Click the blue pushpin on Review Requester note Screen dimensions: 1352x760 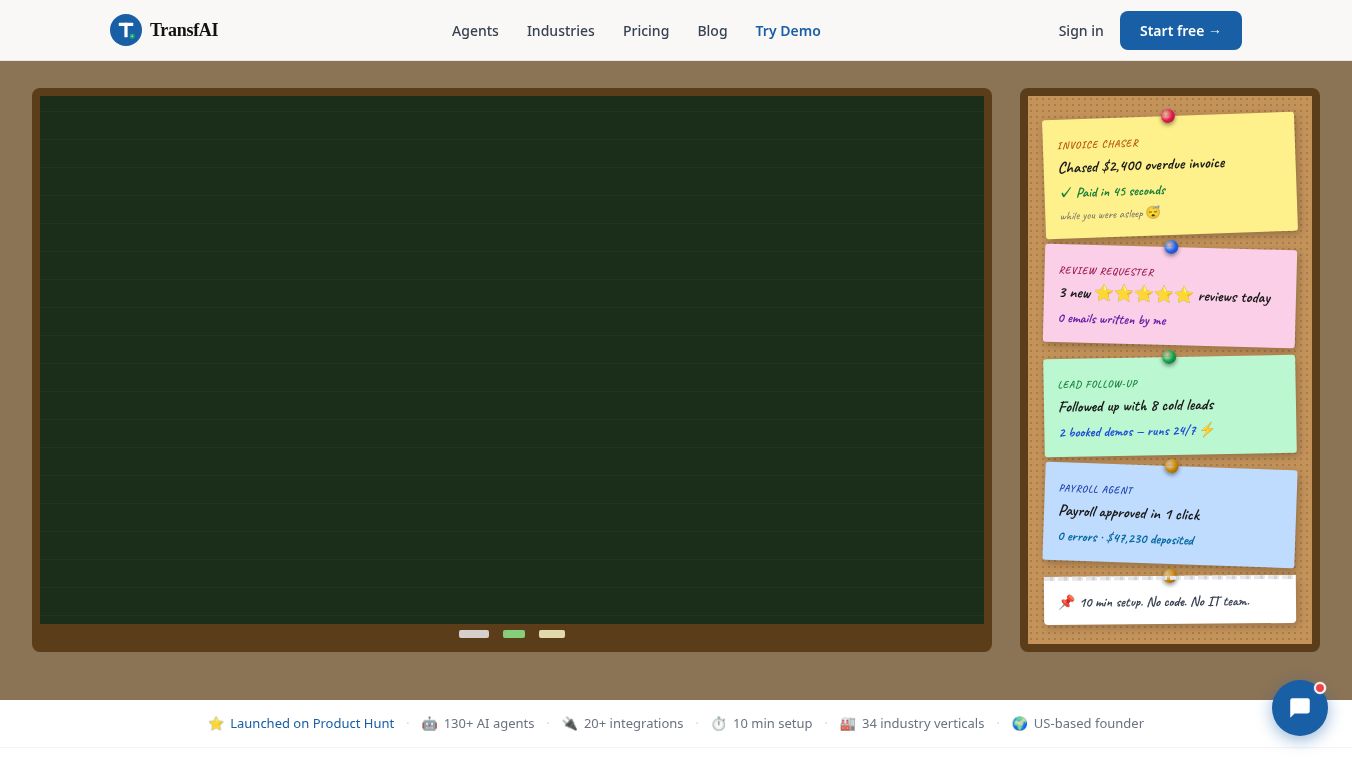[1171, 247]
